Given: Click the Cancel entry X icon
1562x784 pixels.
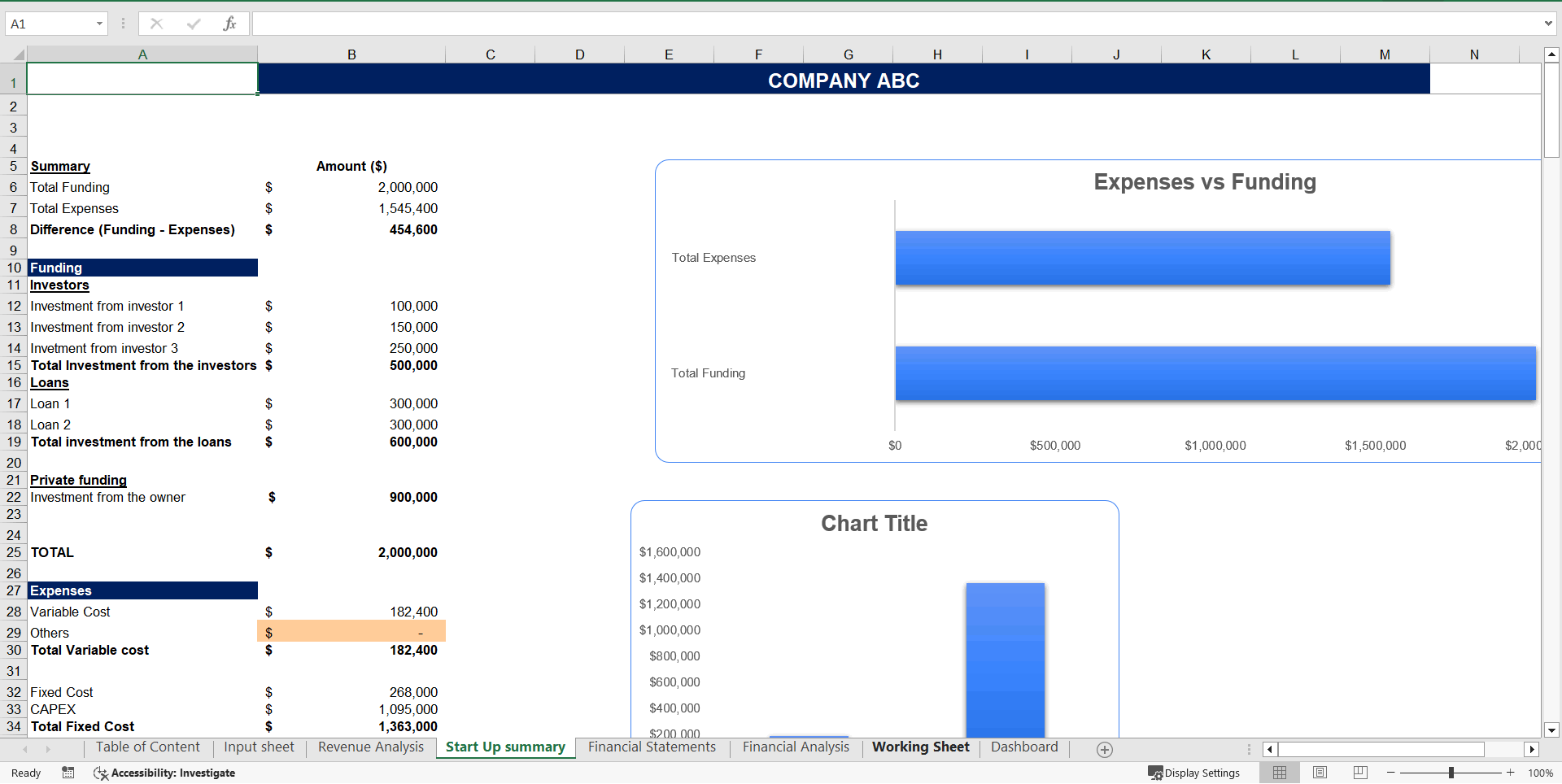Looking at the screenshot, I should pyautogui.click(x=156, y=24).
